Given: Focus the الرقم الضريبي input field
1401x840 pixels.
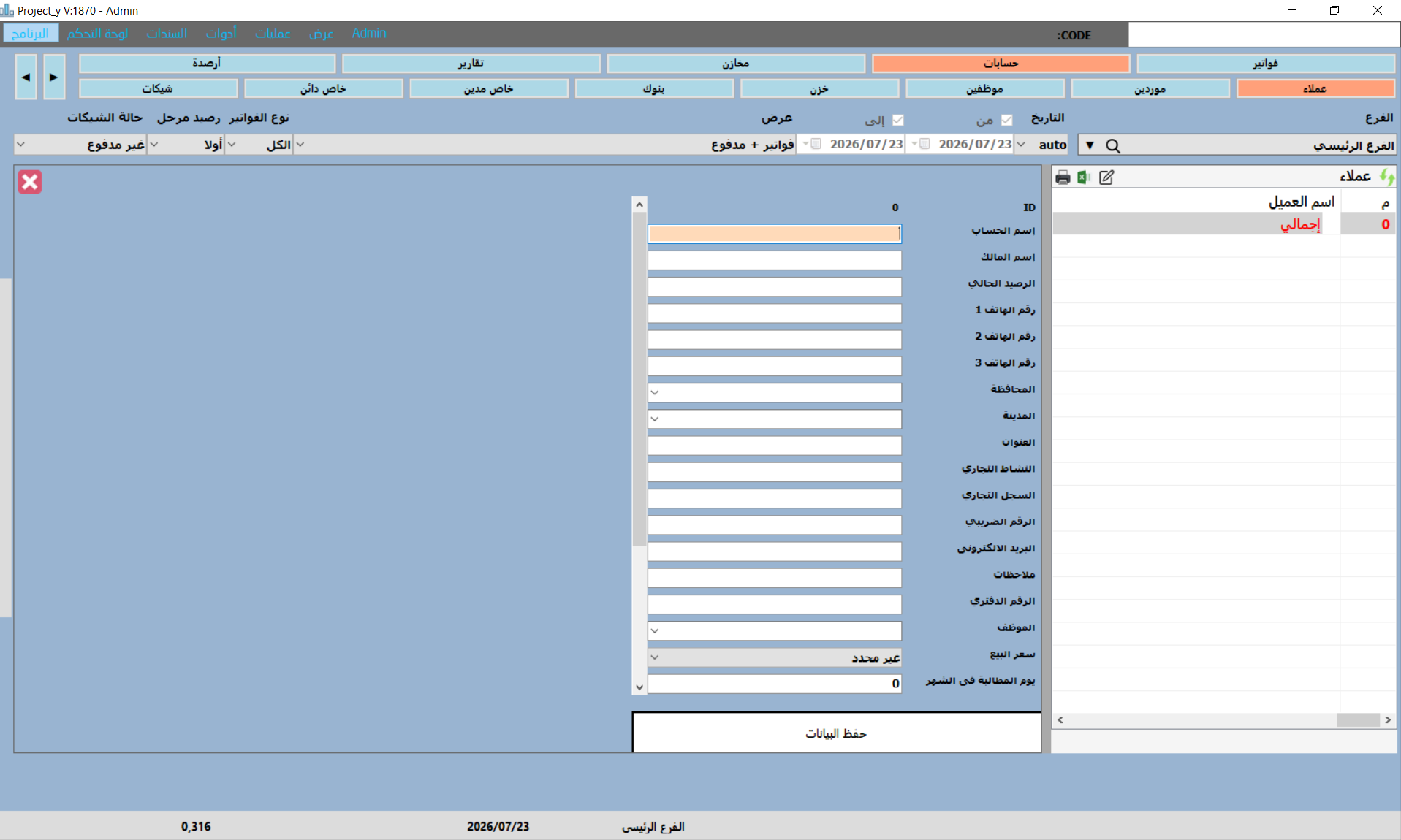Looking at the screenshot, I should [x=775, y=525].
